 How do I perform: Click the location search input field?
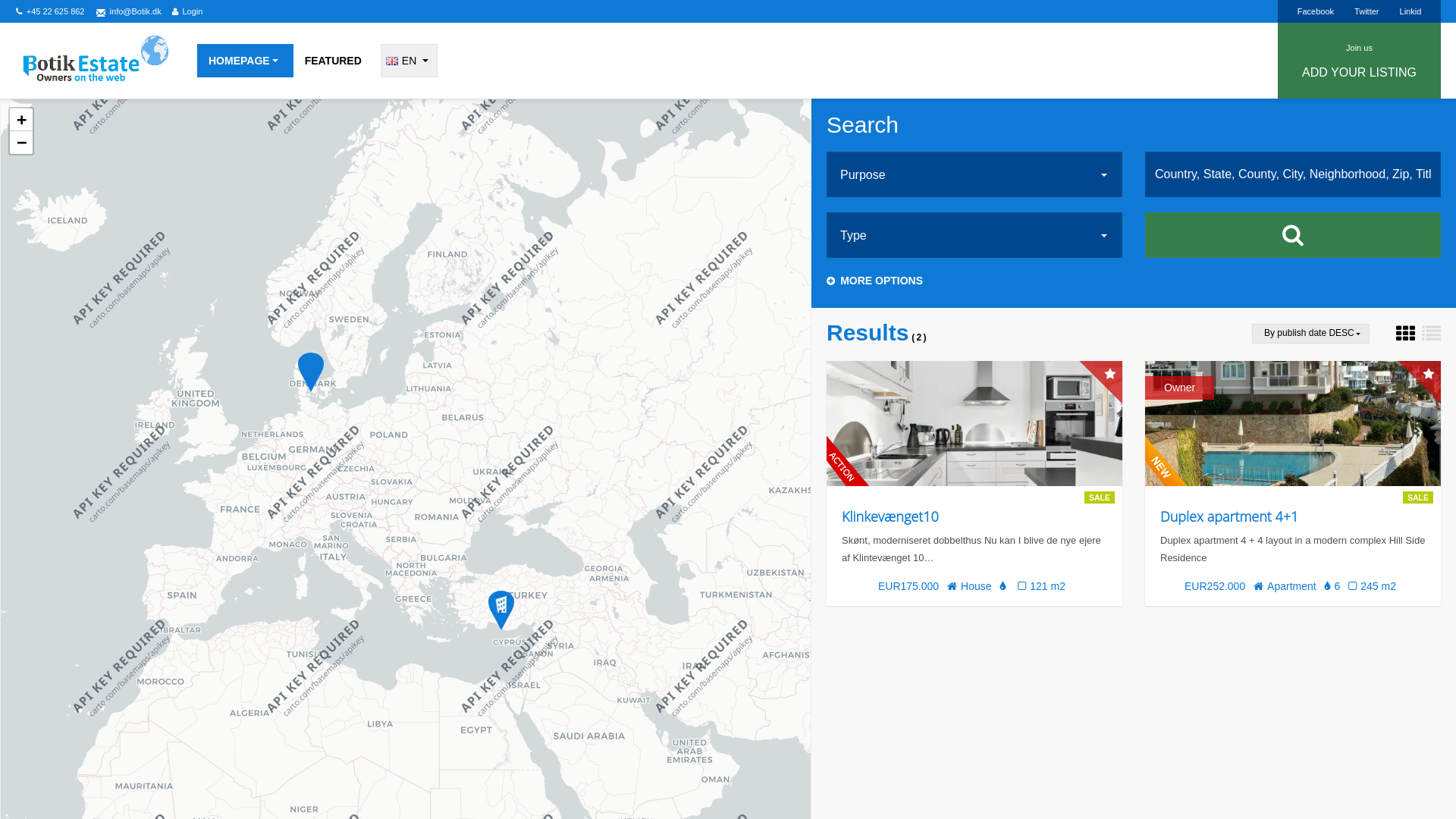coord(1293,174)
